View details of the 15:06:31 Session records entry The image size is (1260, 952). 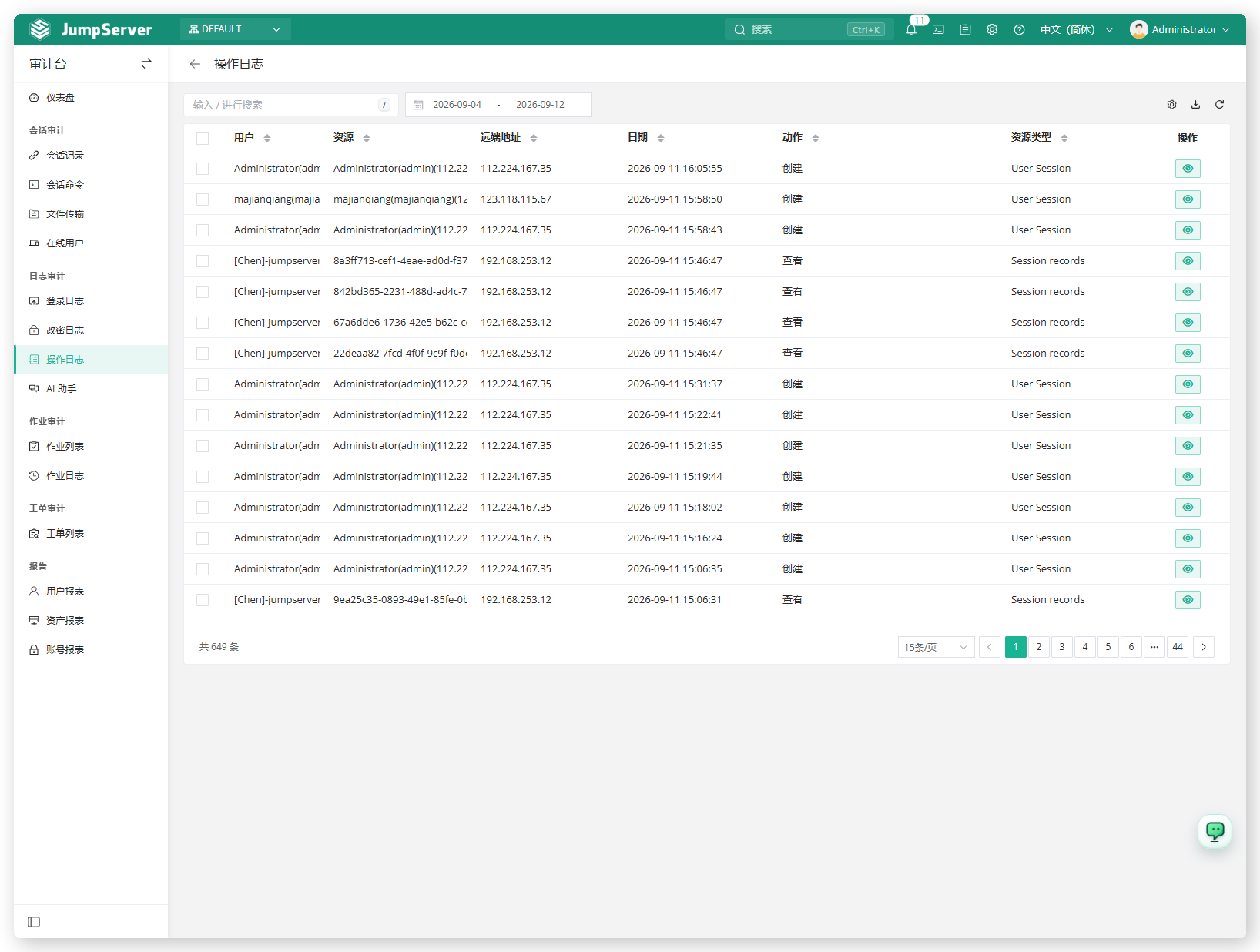point(1188,600)
